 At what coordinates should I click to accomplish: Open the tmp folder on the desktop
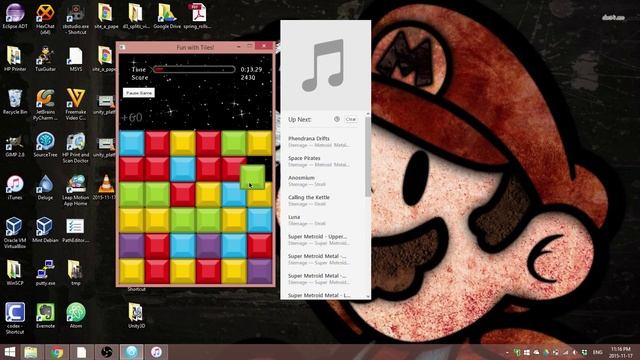(76, 273)
